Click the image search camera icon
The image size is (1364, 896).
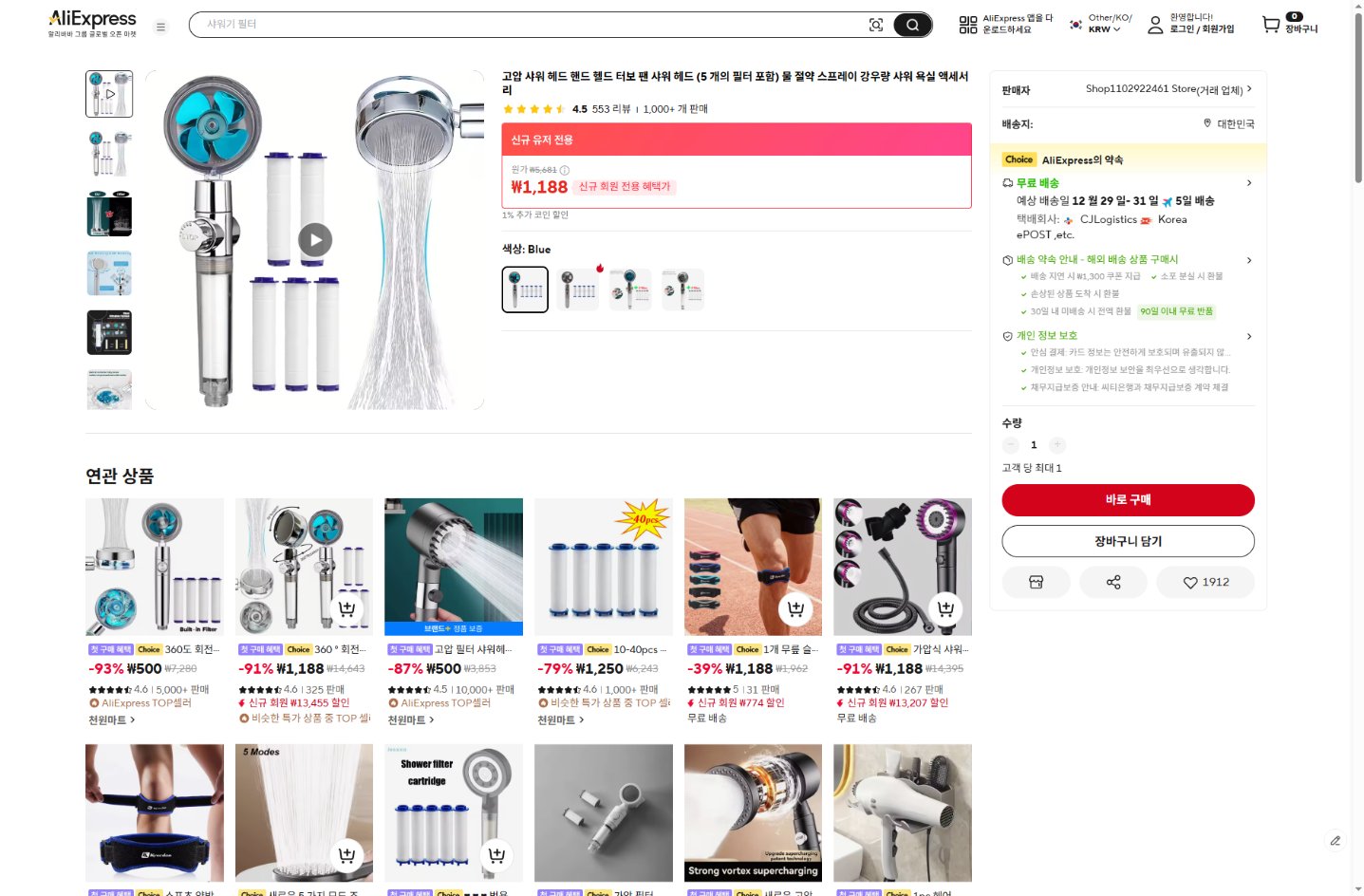coord(876,25)
